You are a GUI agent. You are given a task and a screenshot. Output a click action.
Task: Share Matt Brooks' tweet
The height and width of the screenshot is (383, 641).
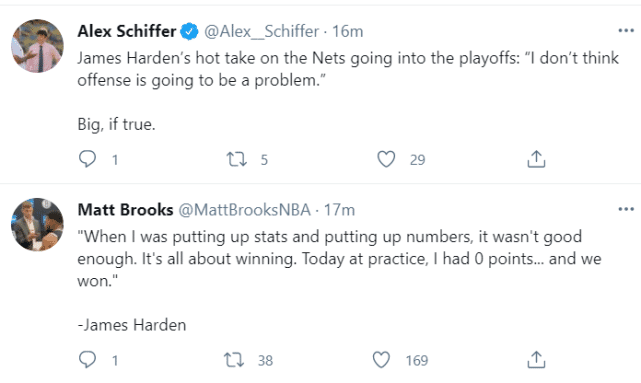(x=536, y=360)
